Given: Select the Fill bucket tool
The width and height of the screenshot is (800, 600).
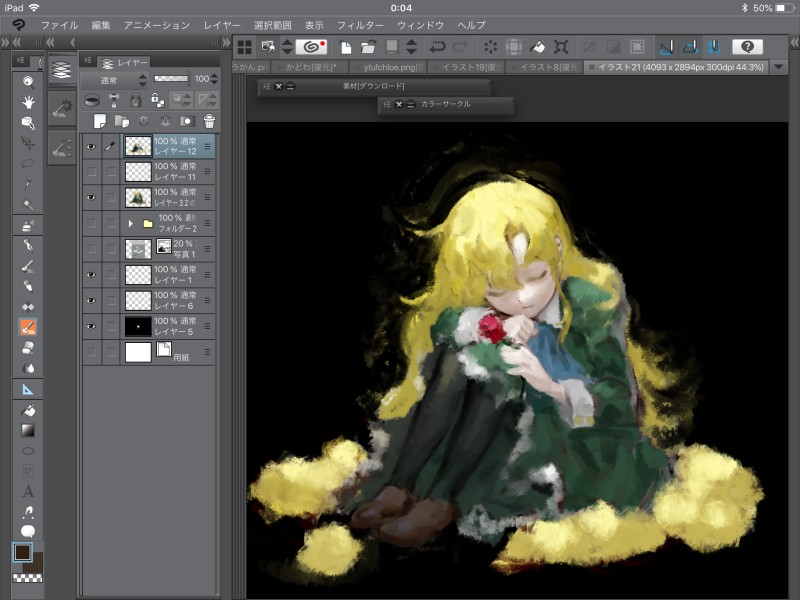Looking at the screenshot, I should (x=28, y=410).
